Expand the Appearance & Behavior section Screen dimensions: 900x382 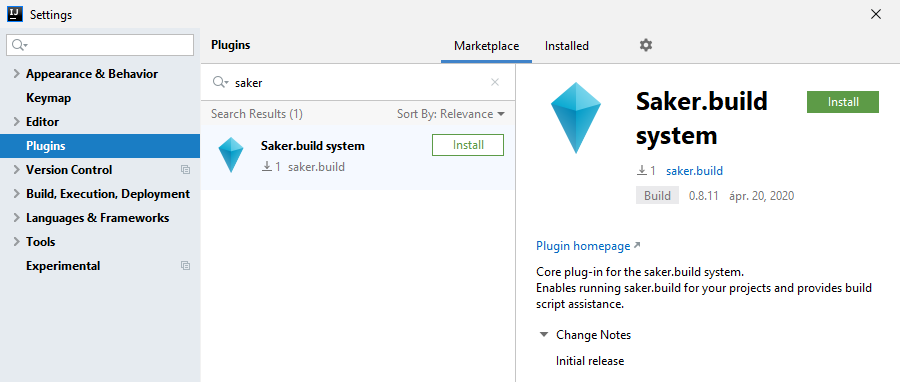point(16,74)
